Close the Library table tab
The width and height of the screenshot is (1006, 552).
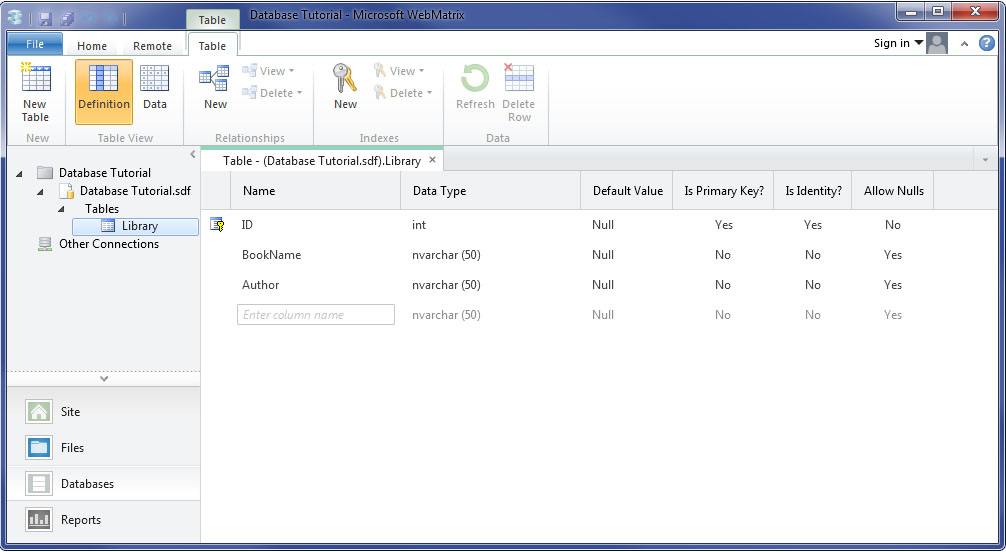point(432,160)
